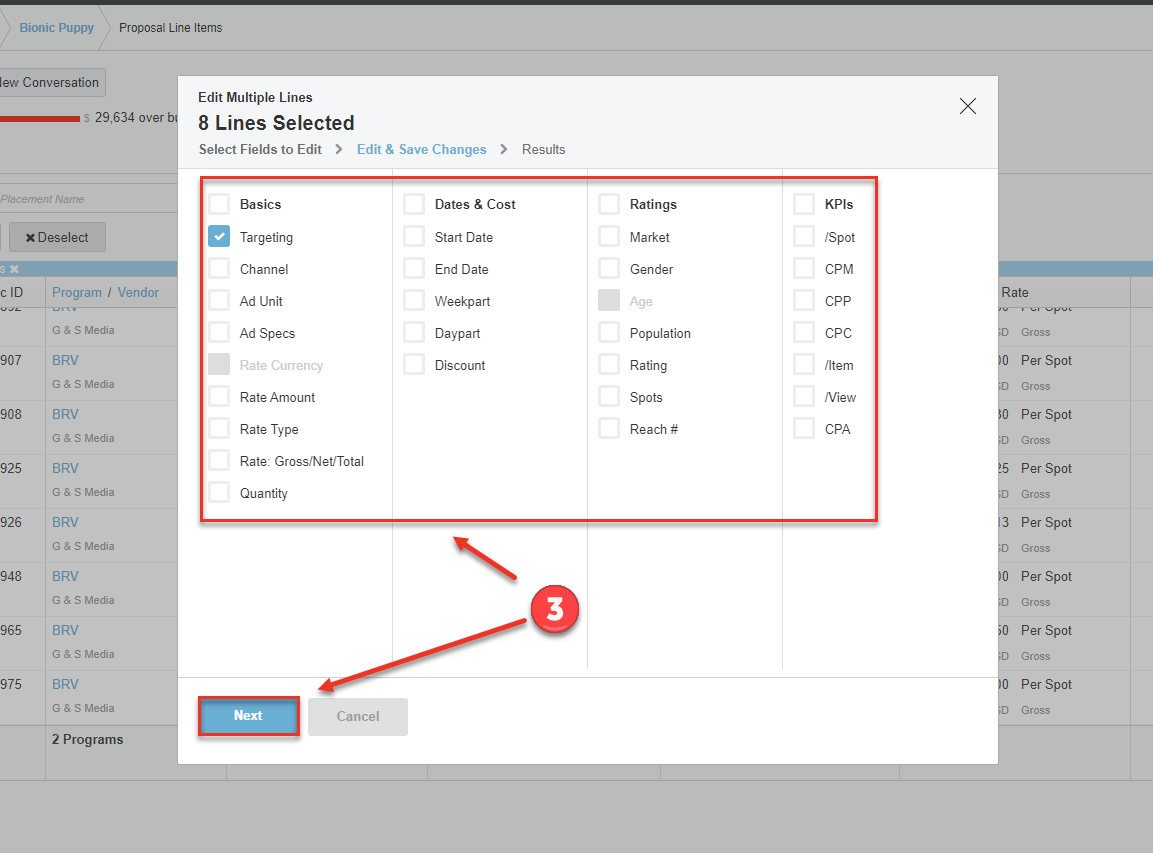Click the Next button

tap(248, 716)
